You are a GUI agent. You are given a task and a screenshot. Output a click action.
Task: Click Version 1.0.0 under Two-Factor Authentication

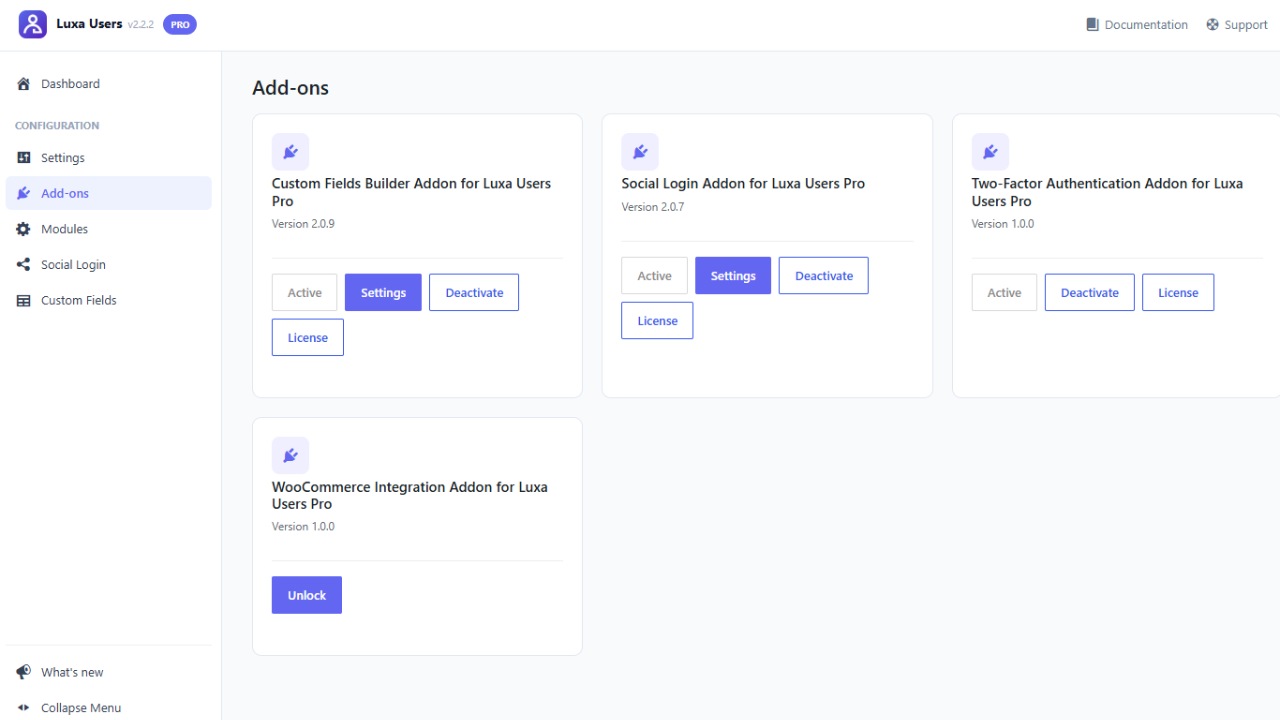(1003, 224)
